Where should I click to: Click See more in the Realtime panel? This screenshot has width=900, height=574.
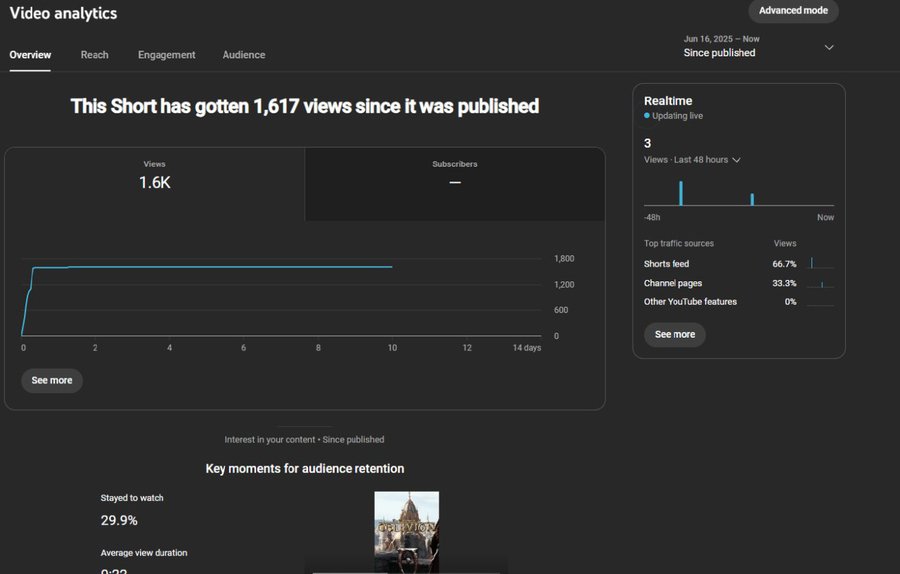(x=674, y=335)
